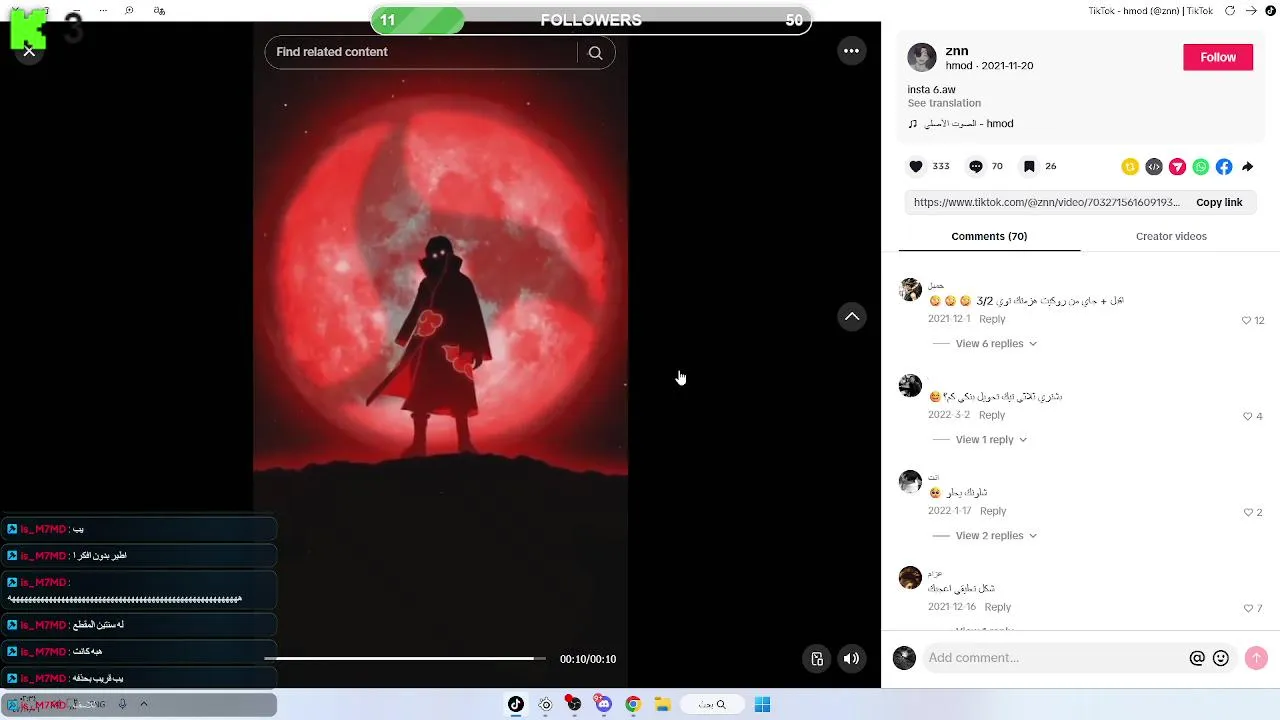Like the comment with 4 likes
This screenshot has height=720, width=1280.
1247,417
